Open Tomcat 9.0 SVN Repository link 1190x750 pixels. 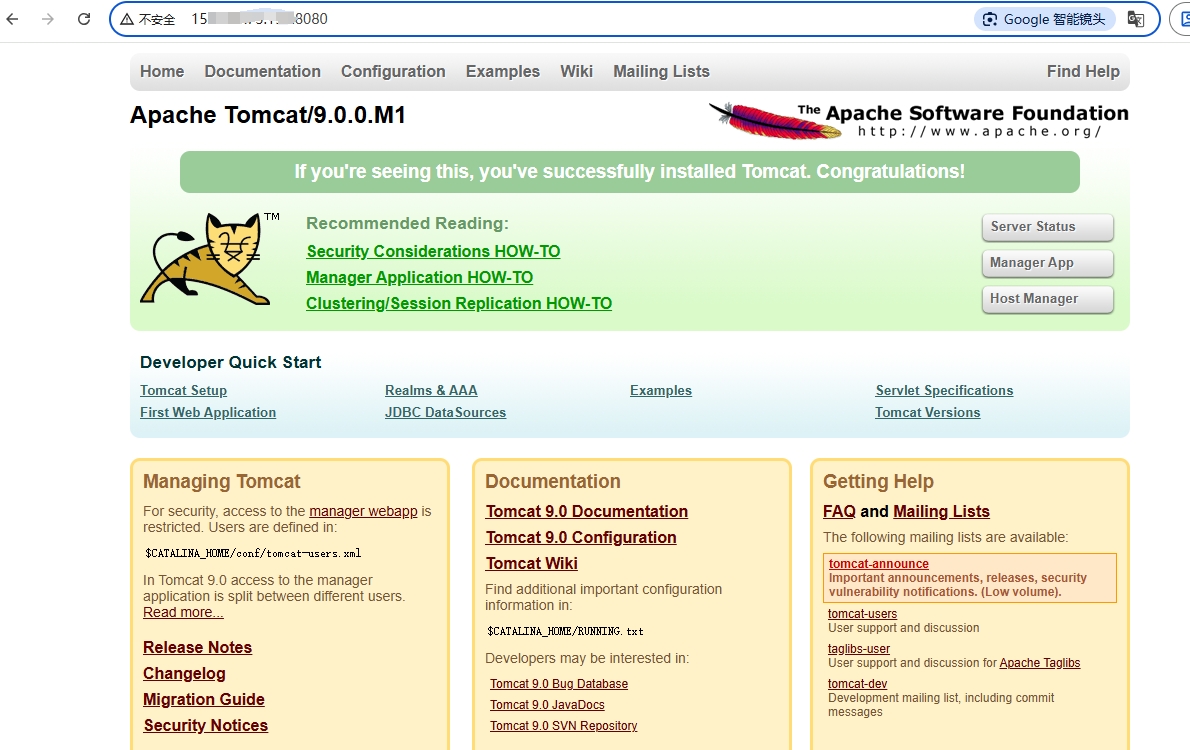tap(564, 726)
